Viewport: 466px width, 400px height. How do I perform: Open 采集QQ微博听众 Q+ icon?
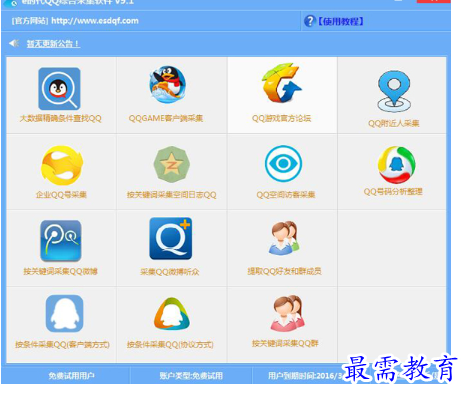(x=171, y=239)
